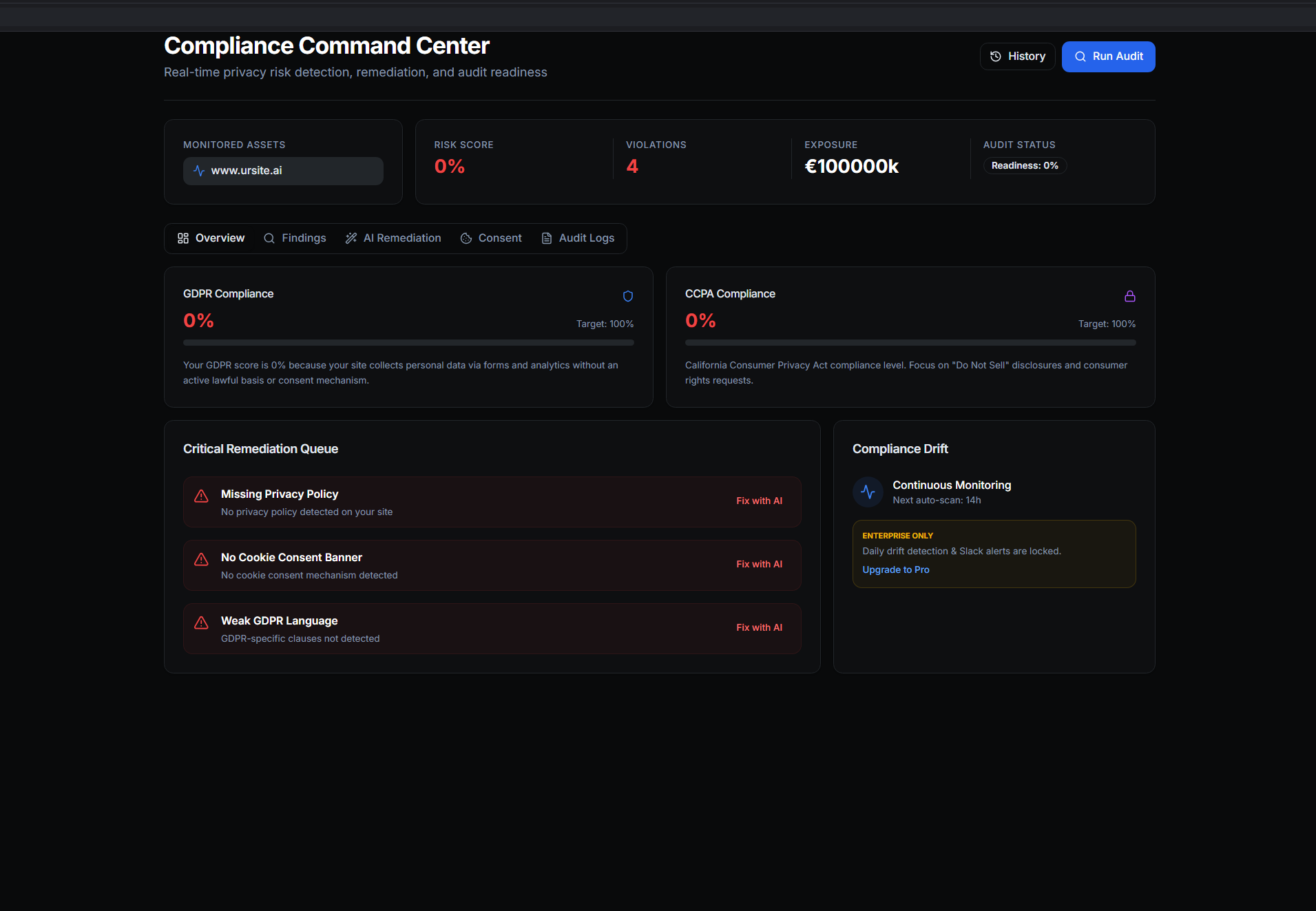
Task: Fix No Cookie Consent Banner with AI
Action: [759, 564]
